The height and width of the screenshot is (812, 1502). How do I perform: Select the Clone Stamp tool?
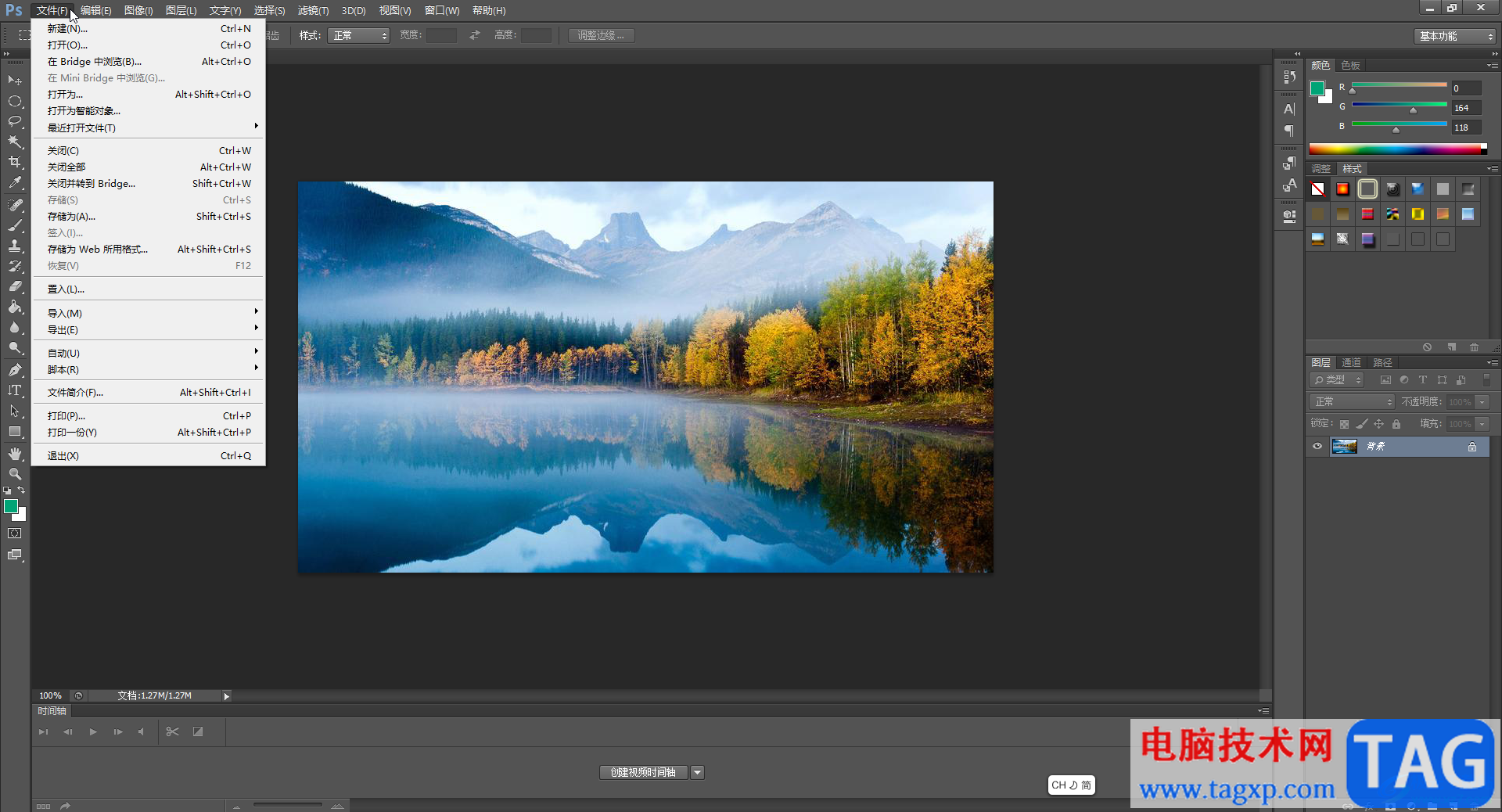coord(15,245)
